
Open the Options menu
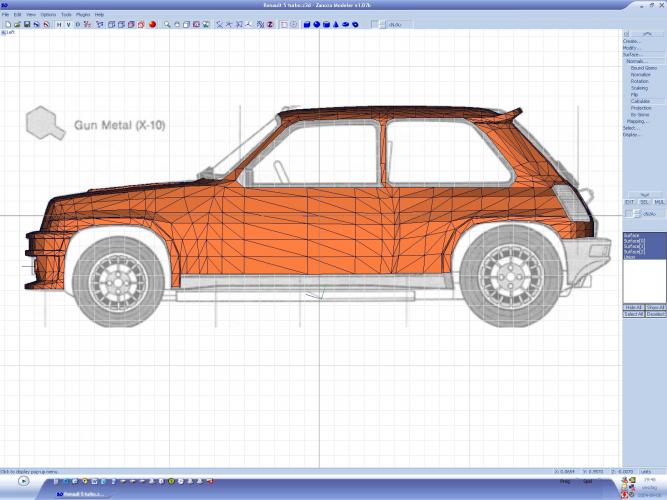(48, 15)
